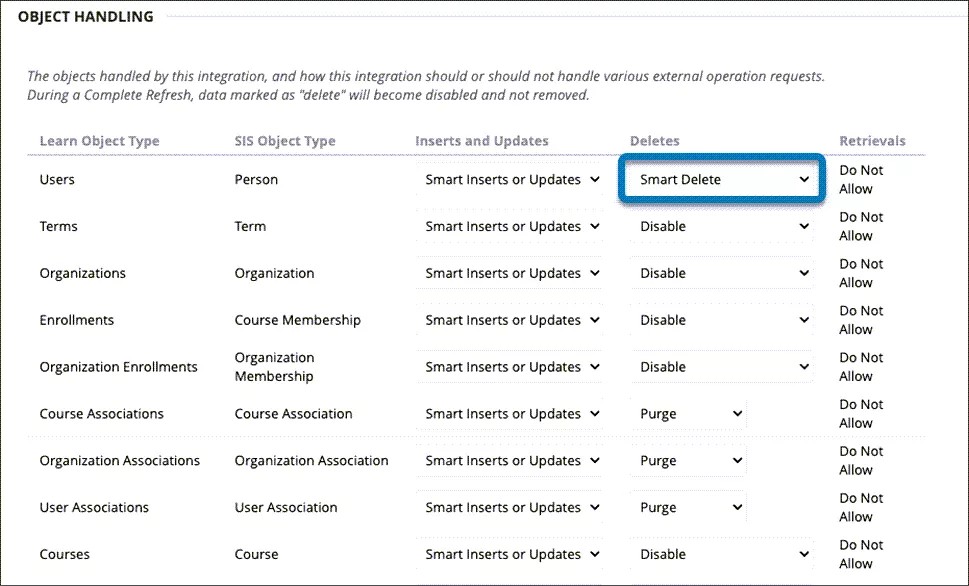Open the Deletes dropdown for Terms
The height and width of the screenshot is (586, 969).
coord(721,226)
